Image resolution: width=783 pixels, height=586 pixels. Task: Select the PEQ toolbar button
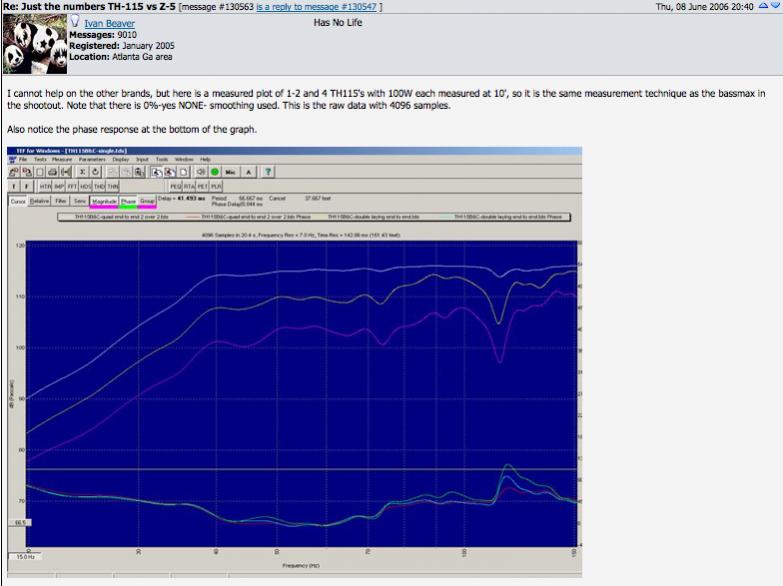pyautogui.click(x=175, y=186)
